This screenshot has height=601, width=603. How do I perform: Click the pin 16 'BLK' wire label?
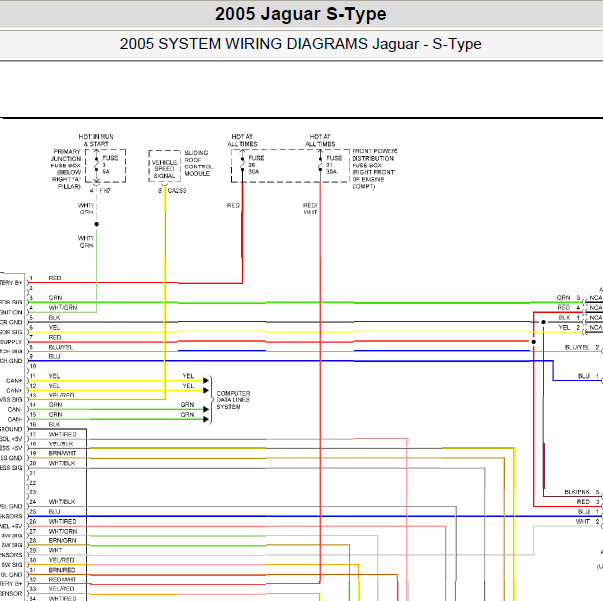coord(54,425)
